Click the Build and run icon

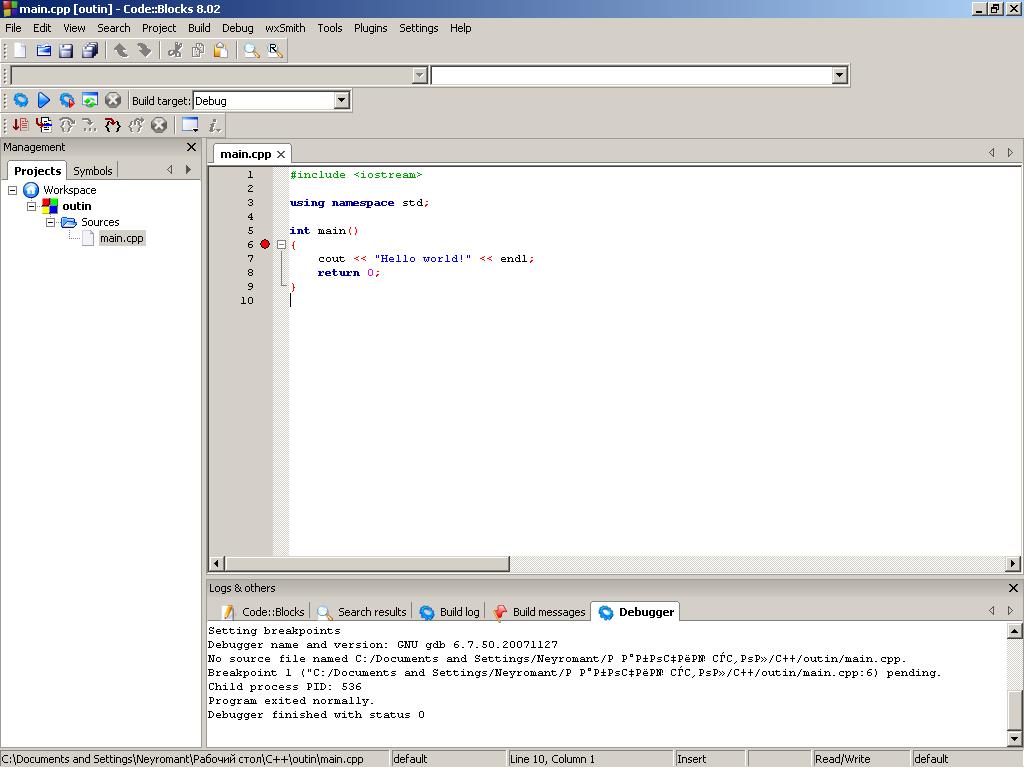coord(67,100)
